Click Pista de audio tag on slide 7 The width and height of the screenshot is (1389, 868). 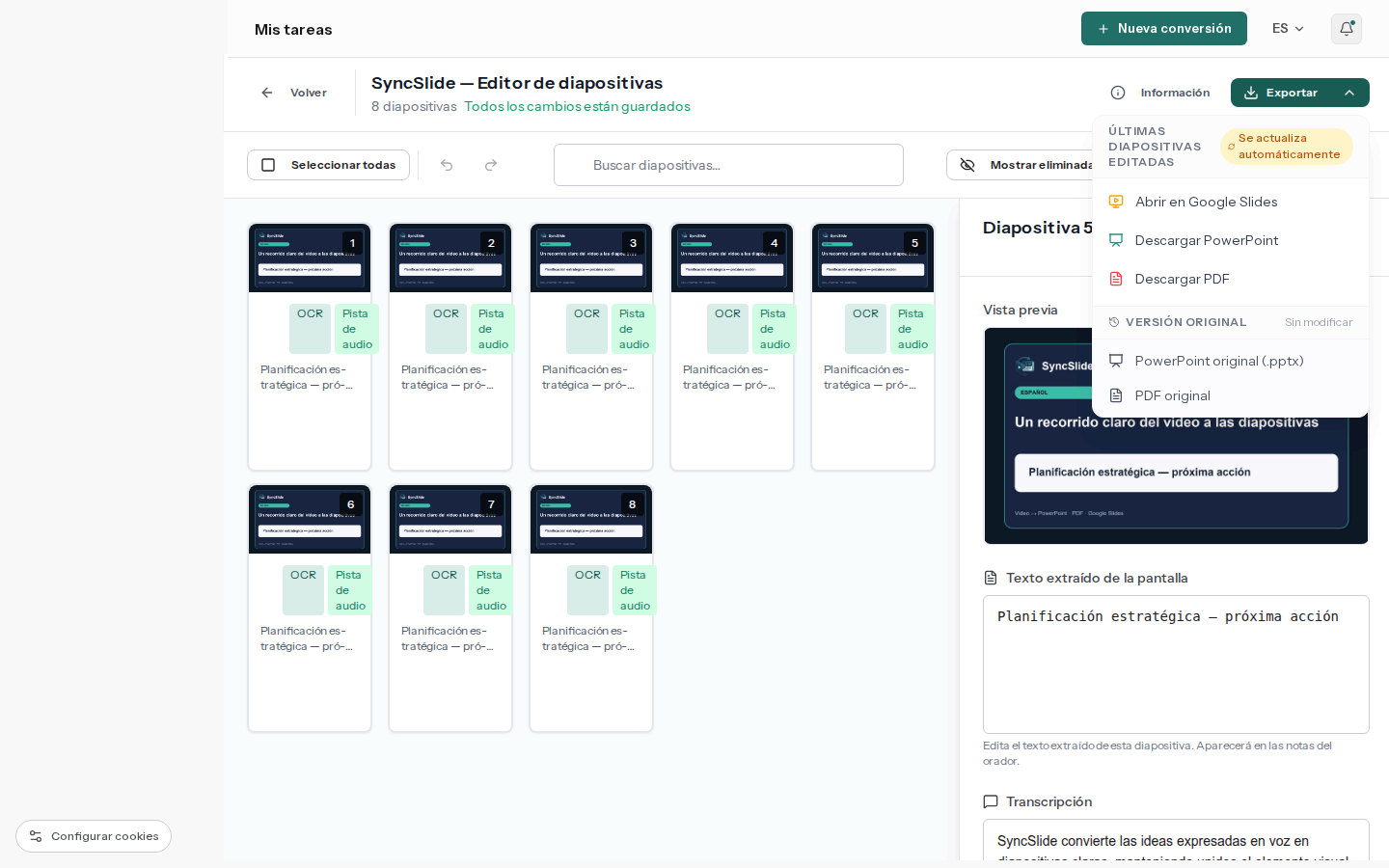(491, 590)
